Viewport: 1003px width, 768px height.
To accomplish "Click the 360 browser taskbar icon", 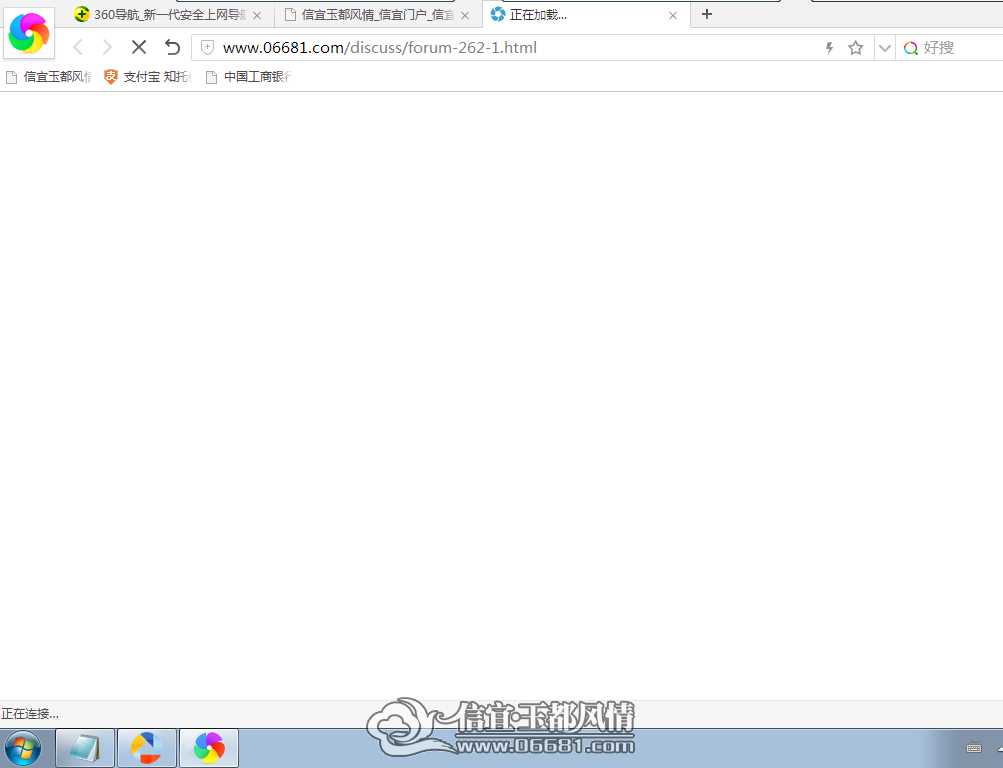I will 209,748.
